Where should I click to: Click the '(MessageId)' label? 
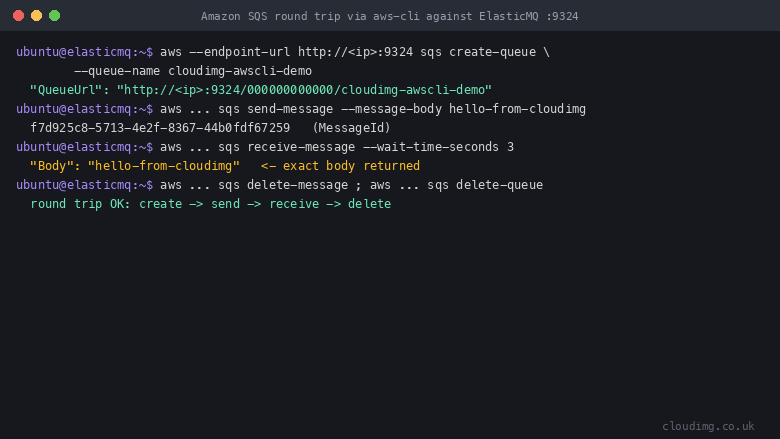coord(352,128)
